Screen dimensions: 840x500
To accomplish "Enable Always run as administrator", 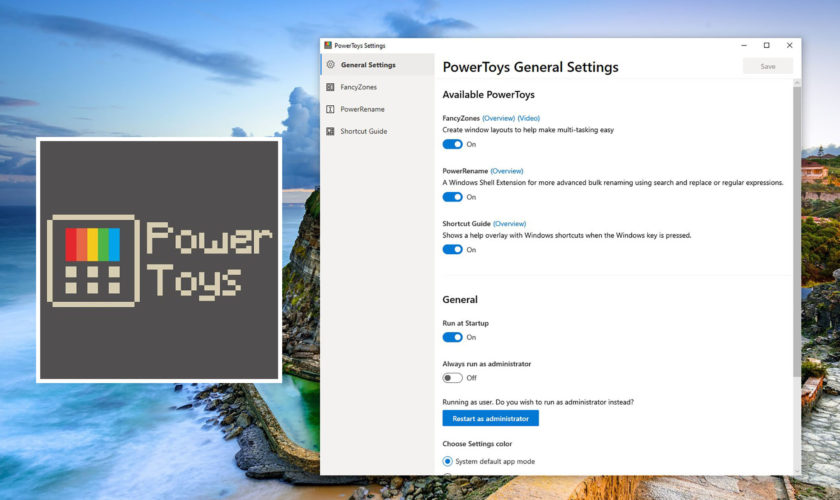I will click(x=453, y=378).
